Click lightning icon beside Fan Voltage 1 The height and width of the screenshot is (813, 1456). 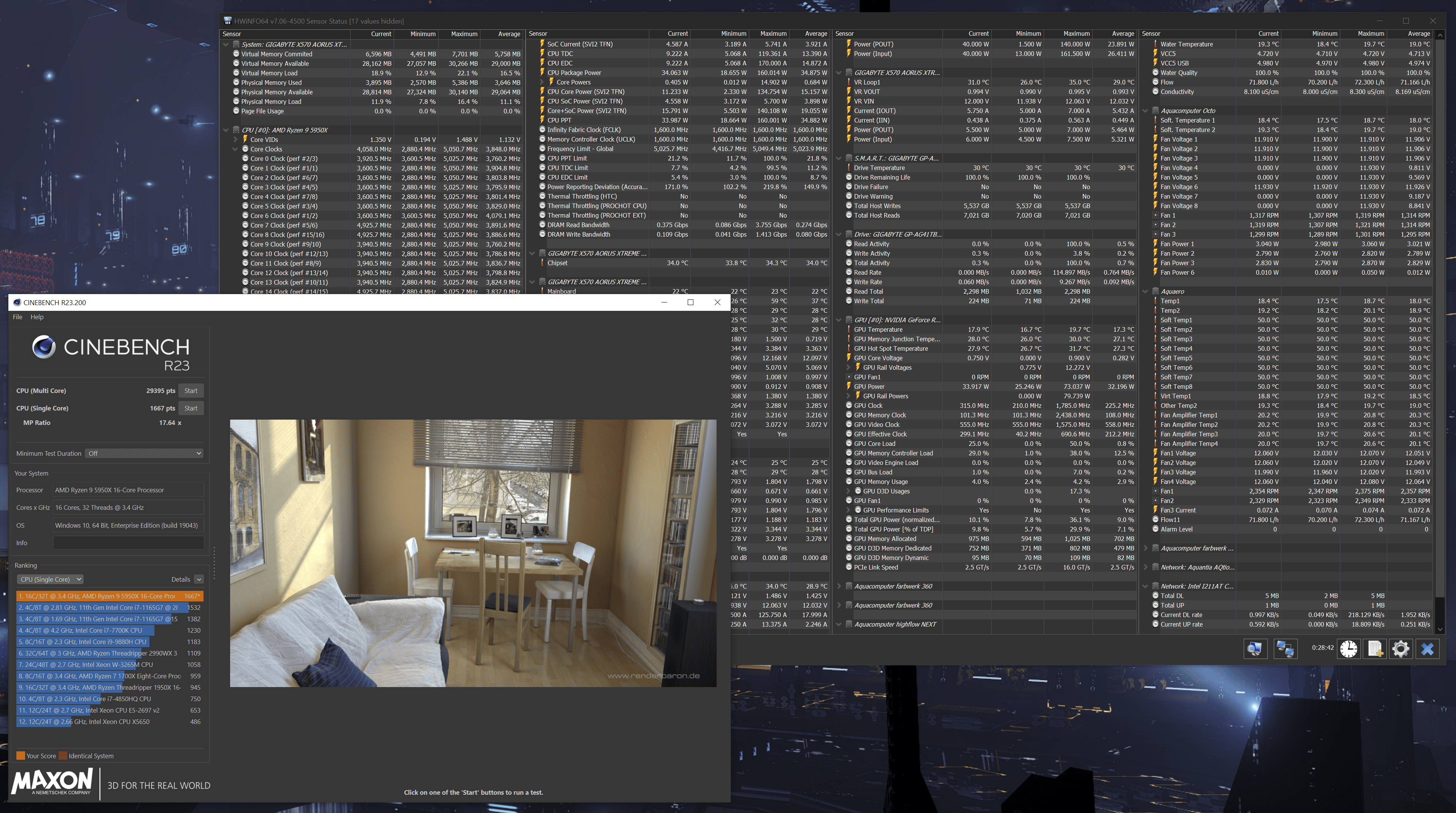click(1155, 139)
